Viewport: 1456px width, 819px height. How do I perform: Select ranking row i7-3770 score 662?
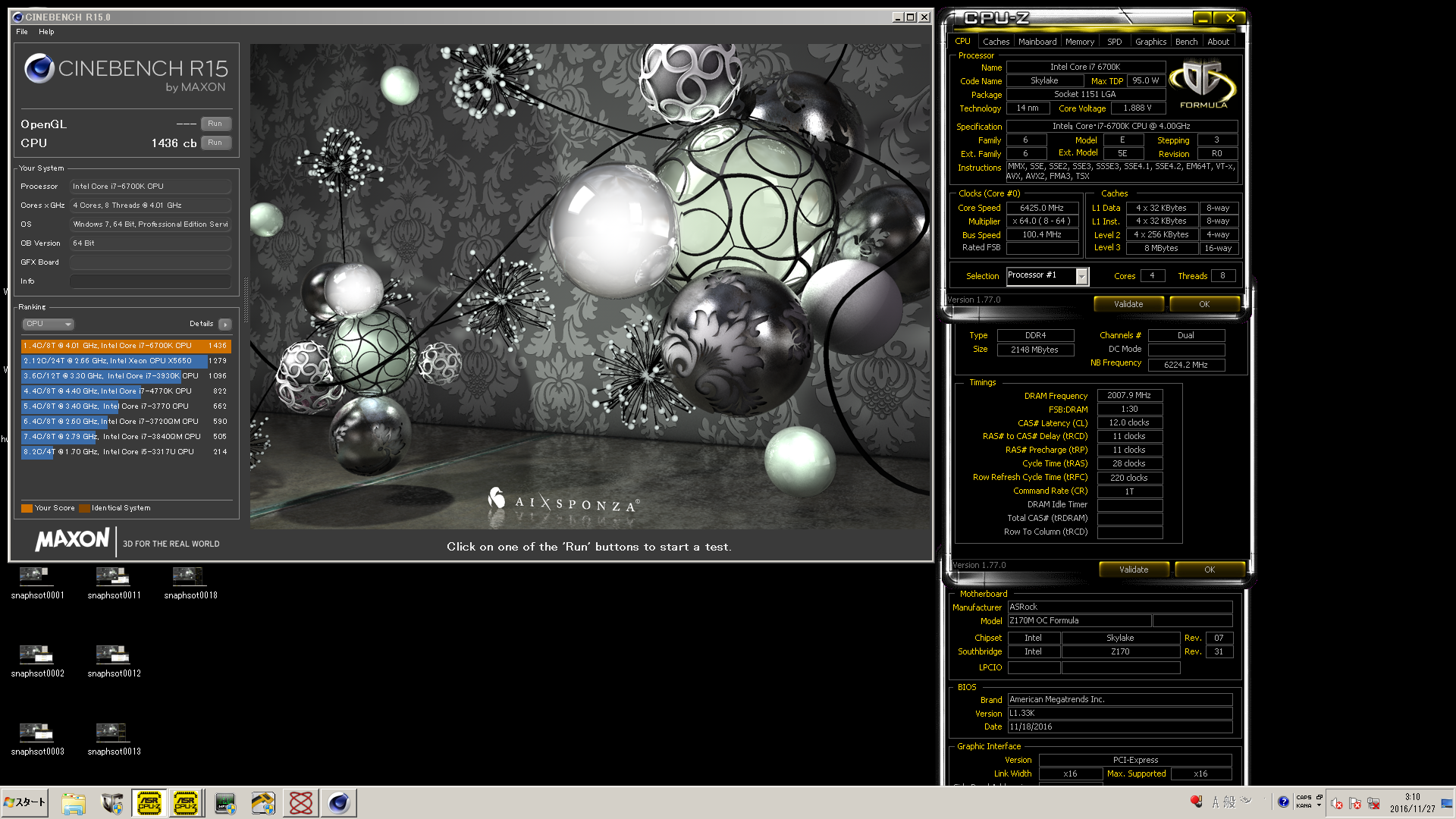(x=126, y=406)
